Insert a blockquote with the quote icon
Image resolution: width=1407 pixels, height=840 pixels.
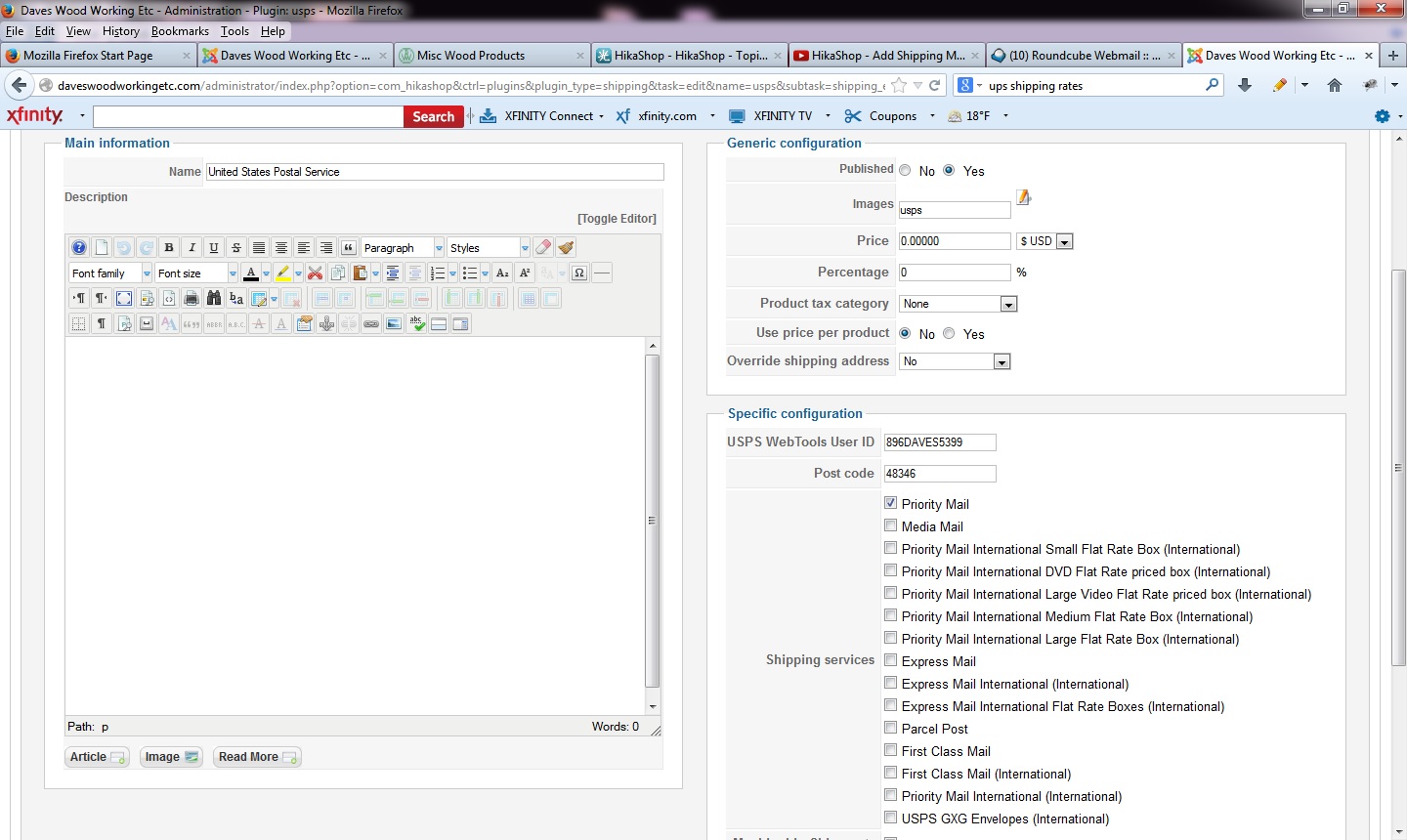[x=348, y=248]
